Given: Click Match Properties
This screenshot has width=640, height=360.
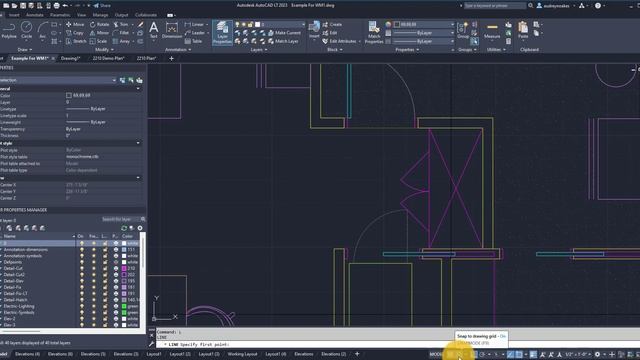Looking at the screenshot, I should click(x=374, y=32).
